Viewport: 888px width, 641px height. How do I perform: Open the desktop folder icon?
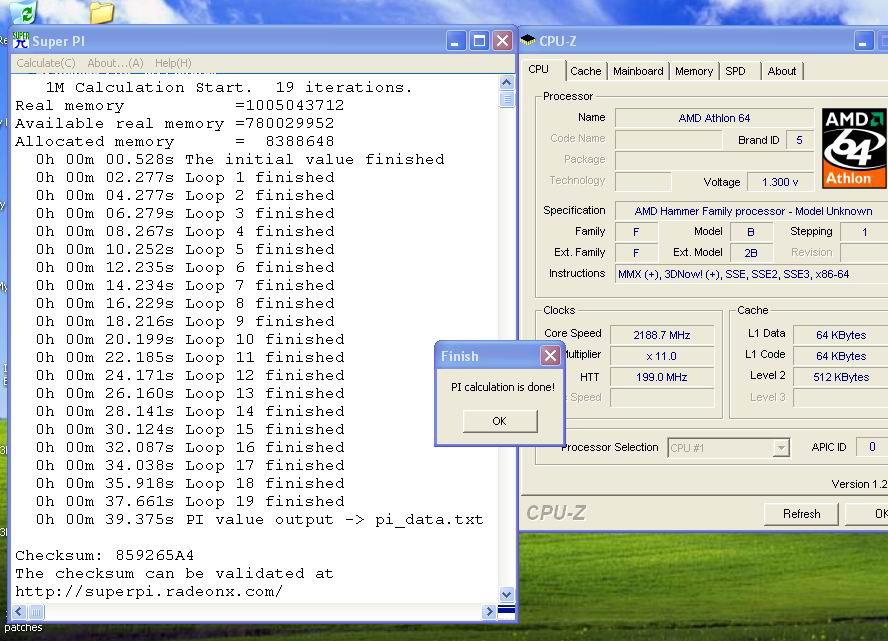[102, 12]
